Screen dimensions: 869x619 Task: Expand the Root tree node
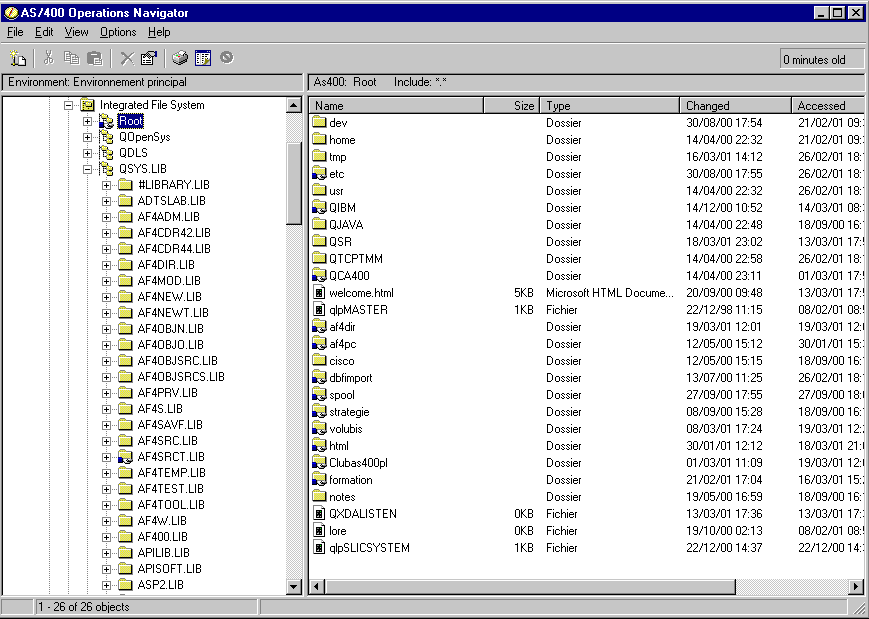[88, 121]
